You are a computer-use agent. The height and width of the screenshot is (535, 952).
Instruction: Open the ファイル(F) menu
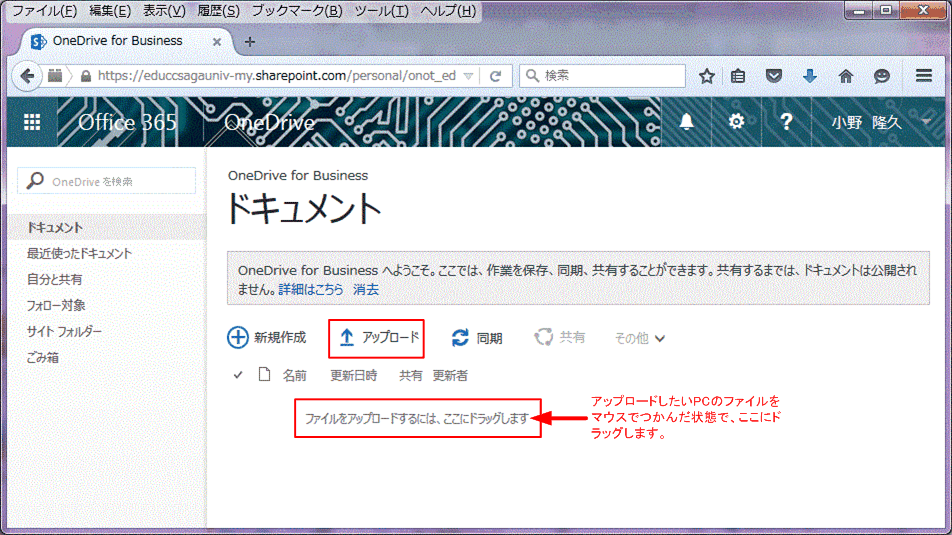44,11
